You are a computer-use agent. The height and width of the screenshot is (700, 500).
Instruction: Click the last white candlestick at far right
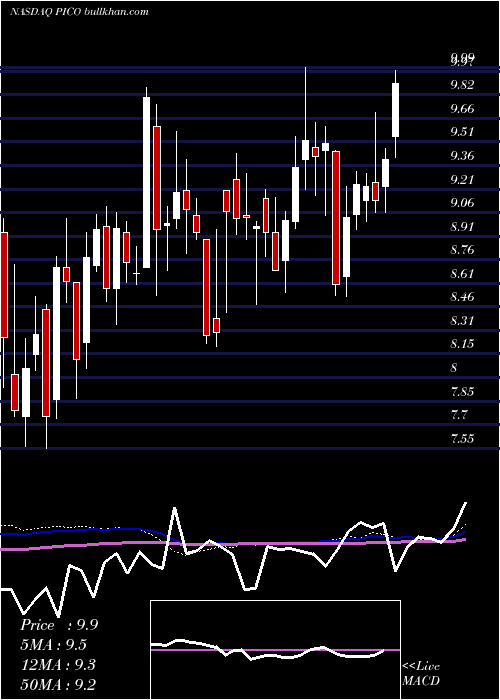(x=395, y=110)
